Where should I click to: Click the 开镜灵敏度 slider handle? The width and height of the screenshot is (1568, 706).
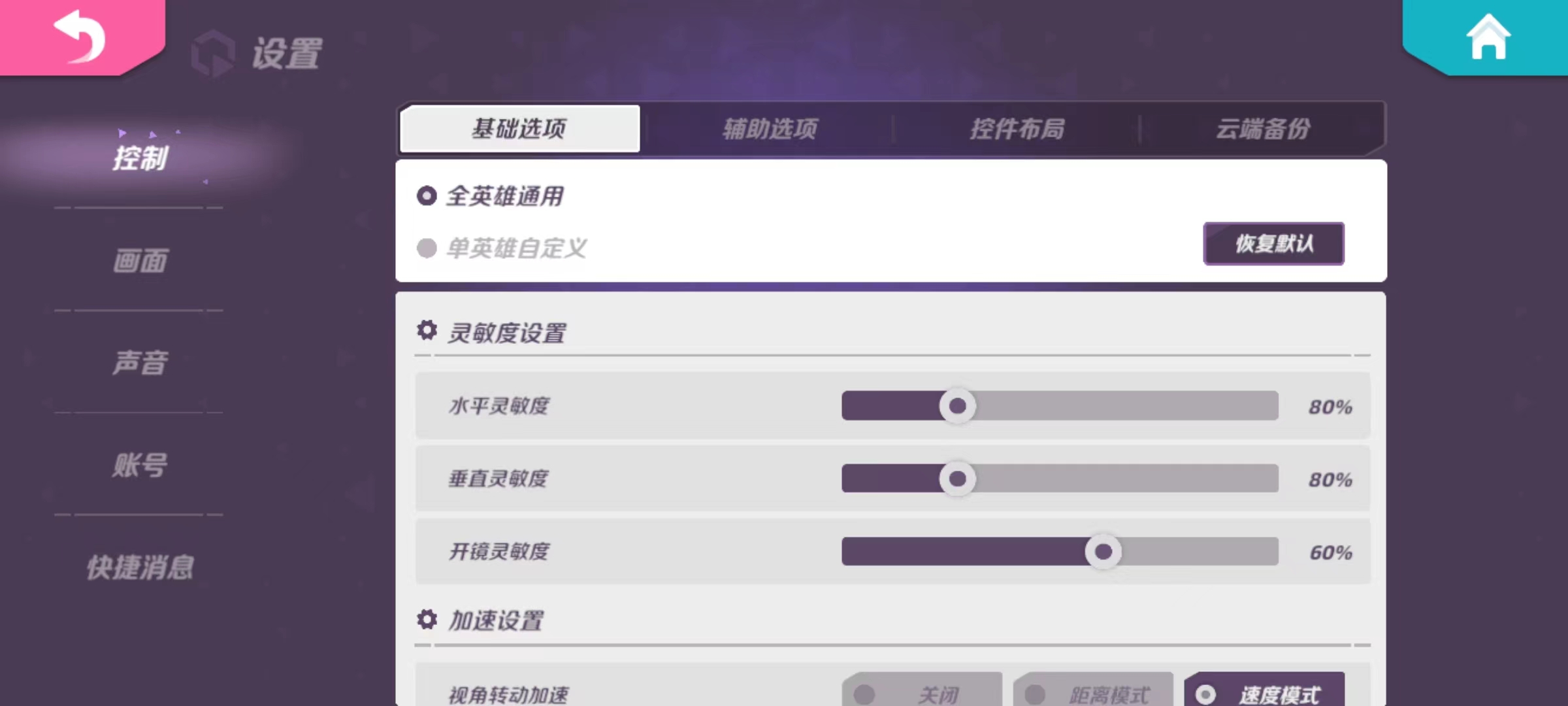pyautogui.click(x=1103, y=552)
